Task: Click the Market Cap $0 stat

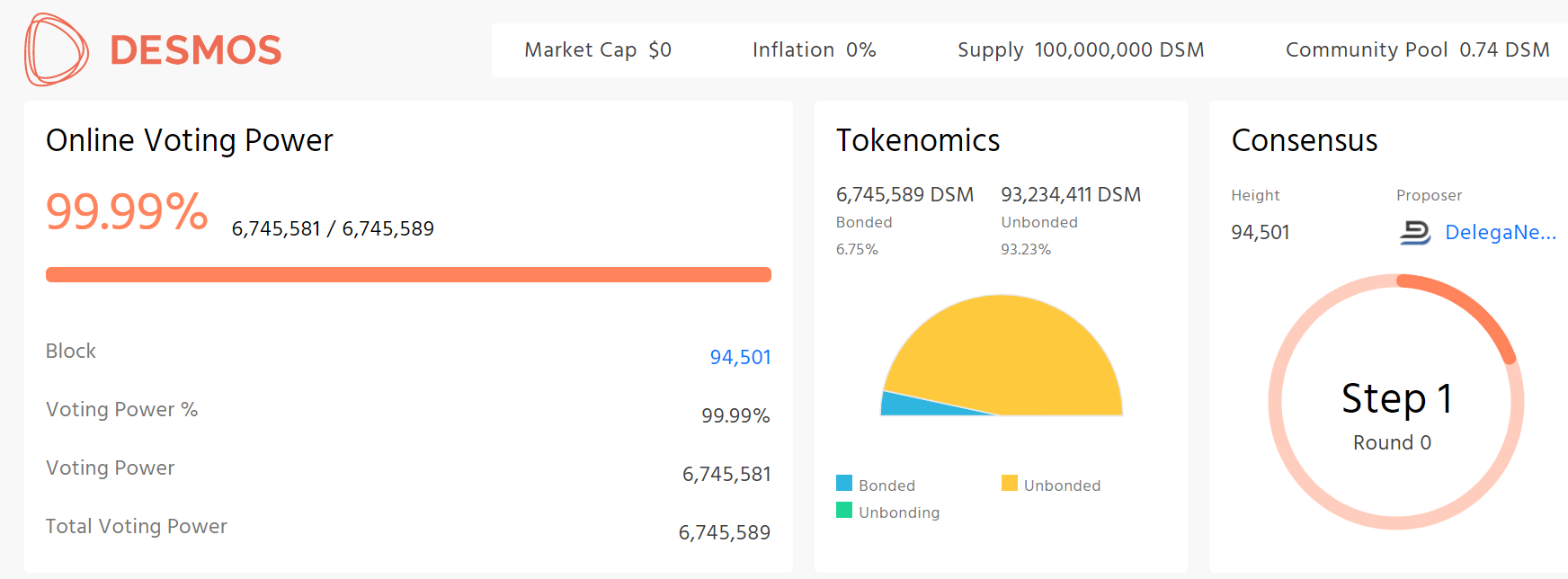Action: click(598, 50)
